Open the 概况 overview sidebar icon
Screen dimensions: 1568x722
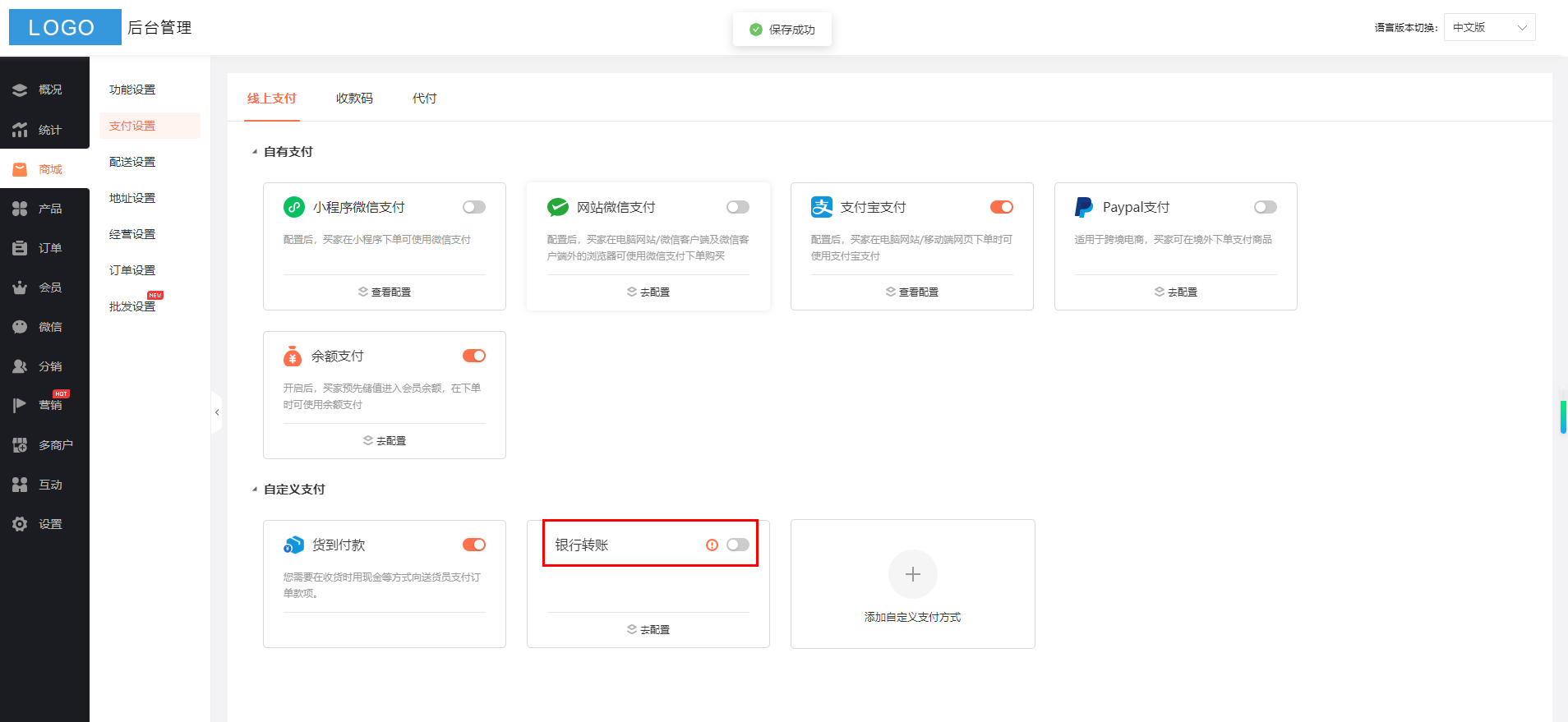tap(20, 90)
